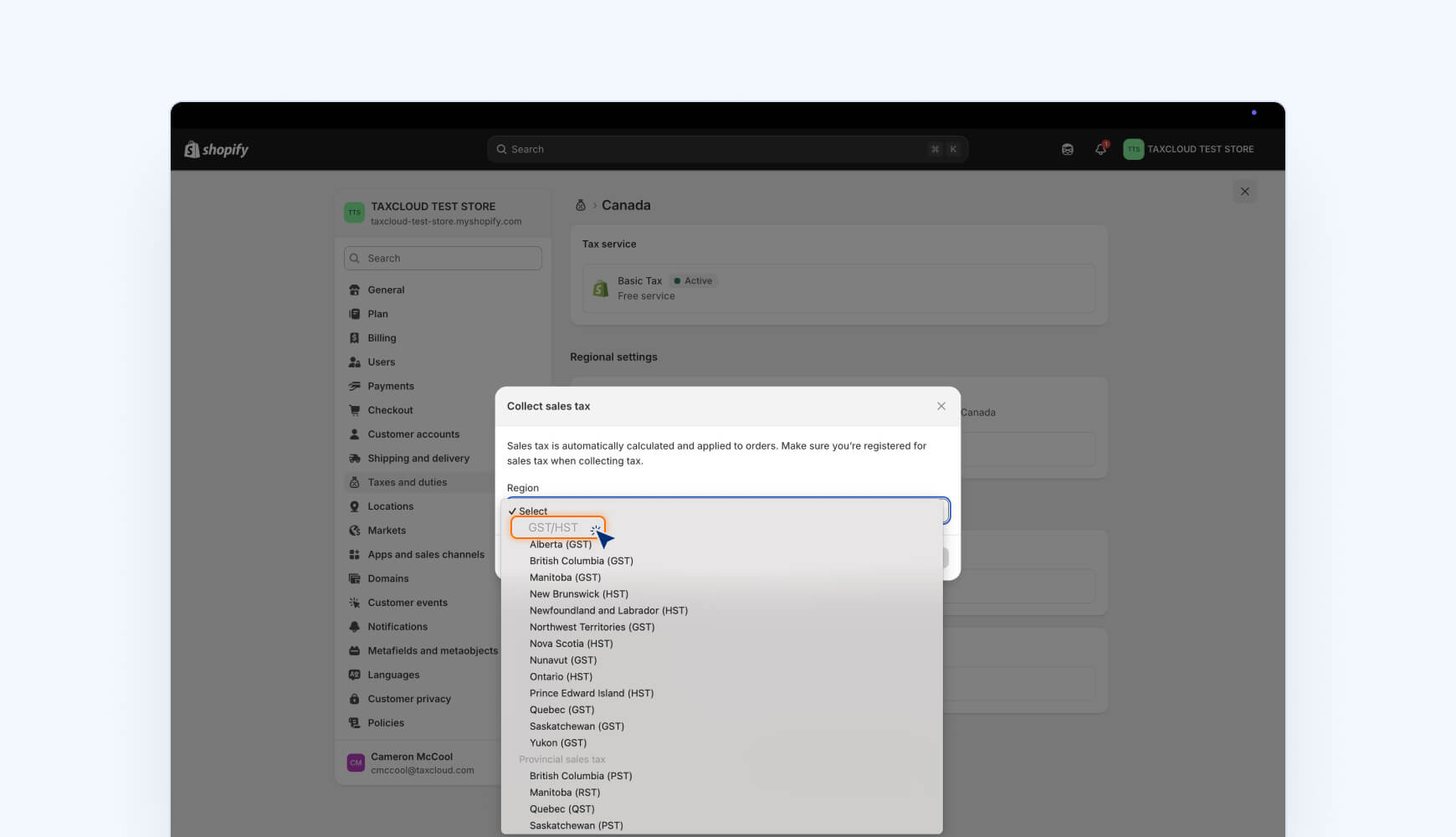The width and height of the screenshot is (1456, 837).
Task: Open Billing settings in the sidebar
Action: coord(382,338)
